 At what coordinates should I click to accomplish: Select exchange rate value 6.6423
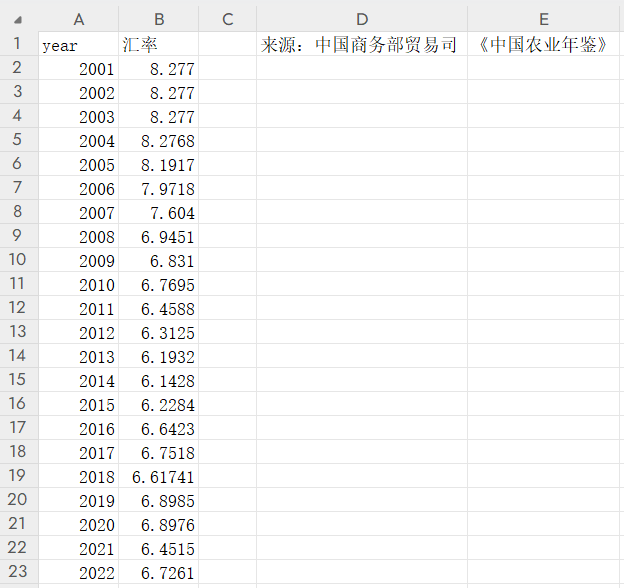click(158, 428)
